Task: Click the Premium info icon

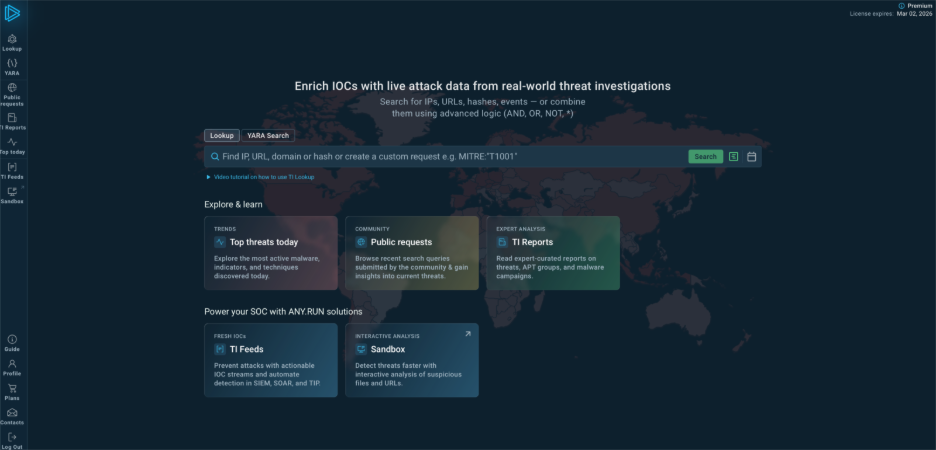Action: pyautogui.click(x=901, y=5)
